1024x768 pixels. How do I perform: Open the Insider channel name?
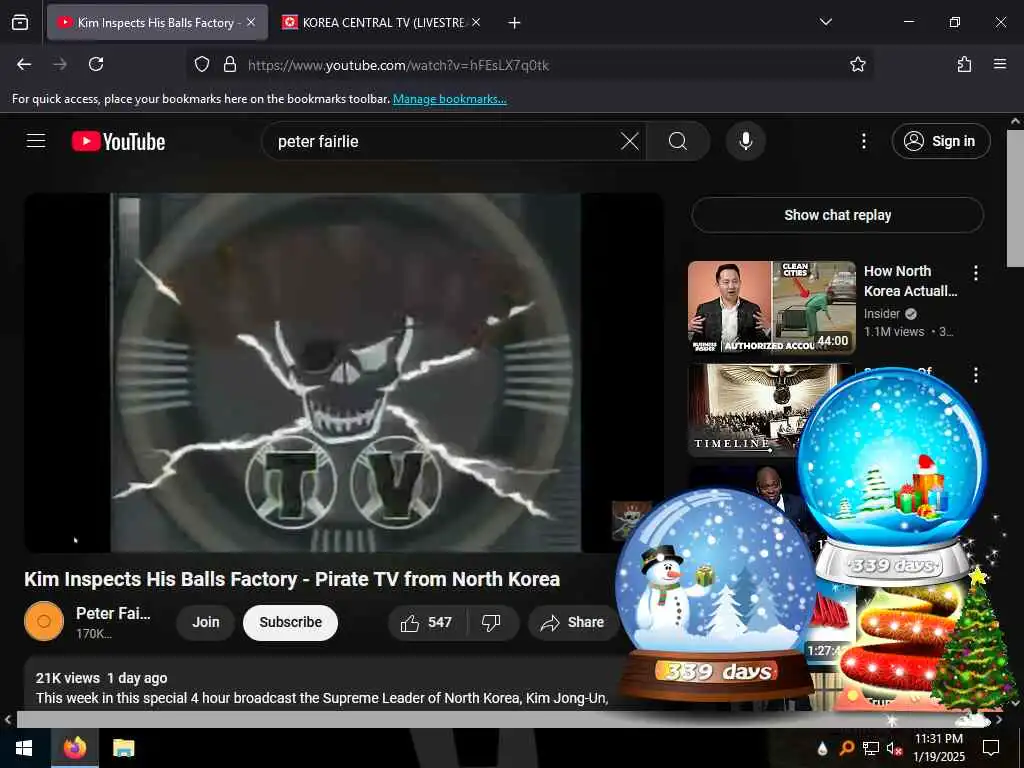click(882, 313)
